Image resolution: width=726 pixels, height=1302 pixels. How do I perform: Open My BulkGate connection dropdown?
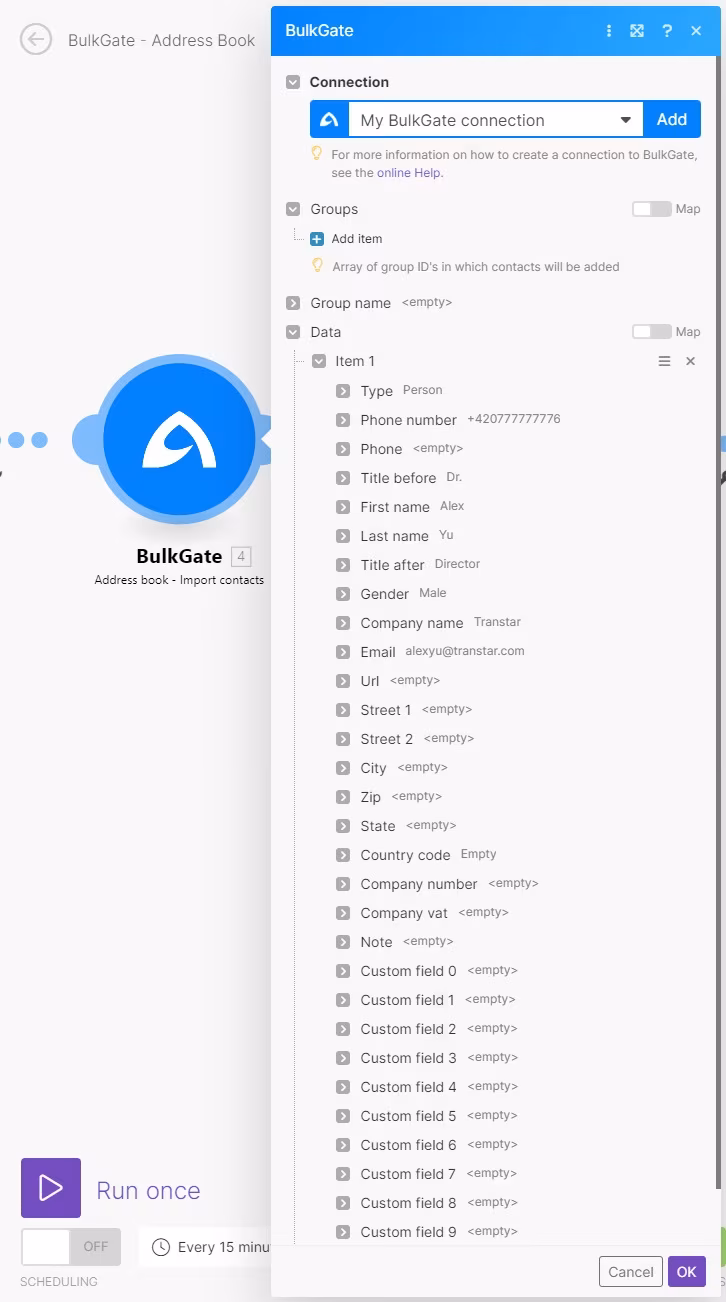tap(495, 120)
